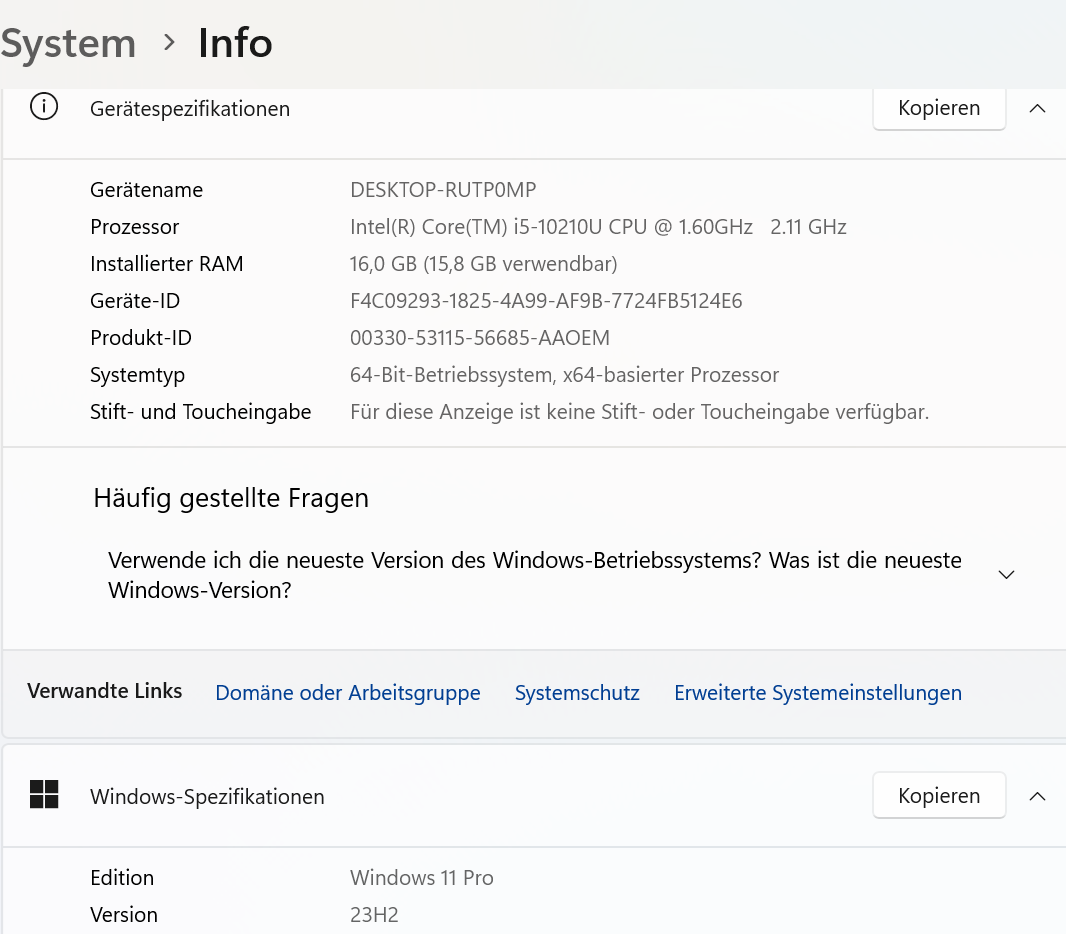This screenshot has height=934, width=1066.
Task: Click the Systemtyp label
Action: pyautogui.click(x=137, y=375)
